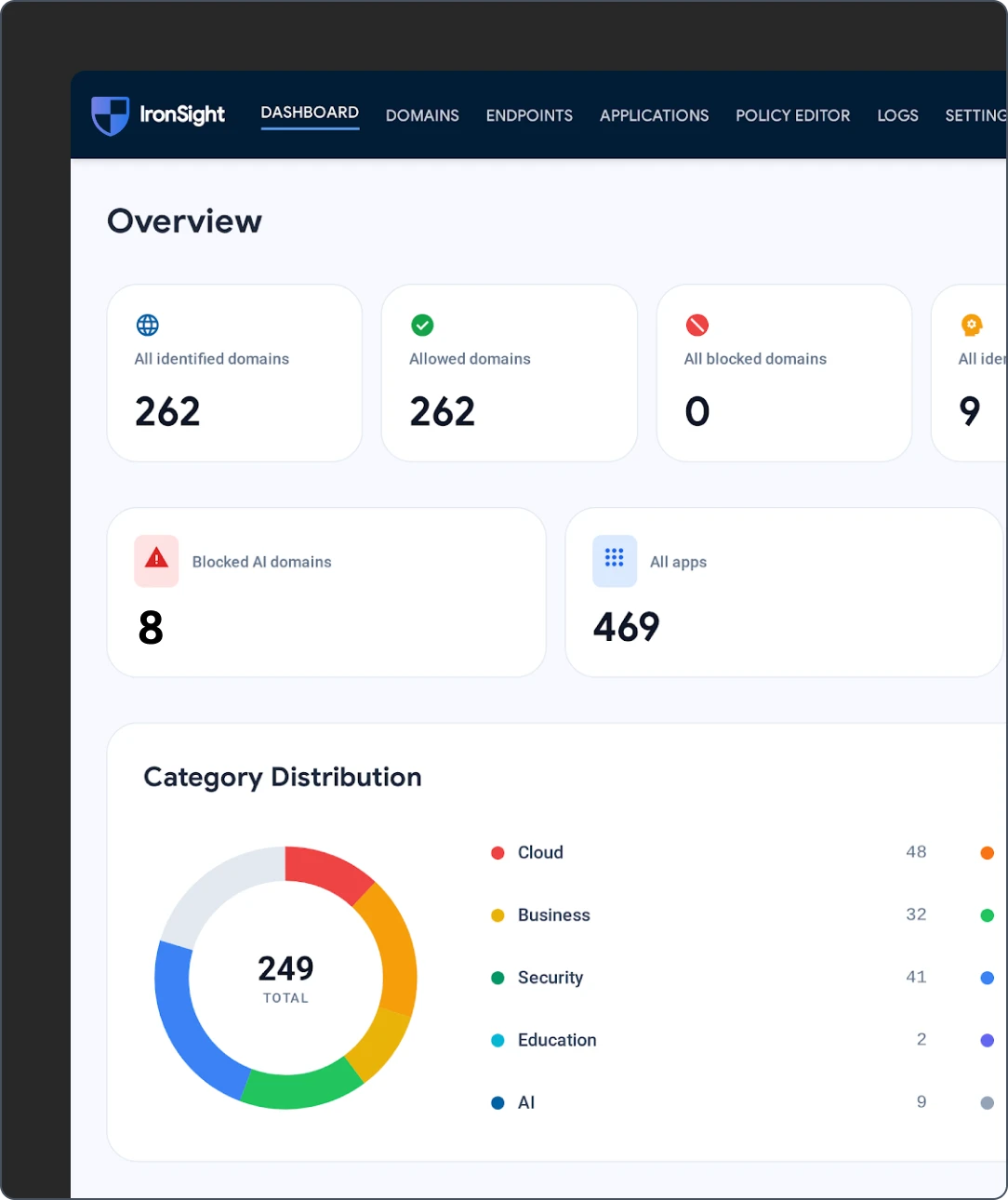1008x1200 pixels.
Task: Go to the Applications tab
Action: [x=654, y=115]
